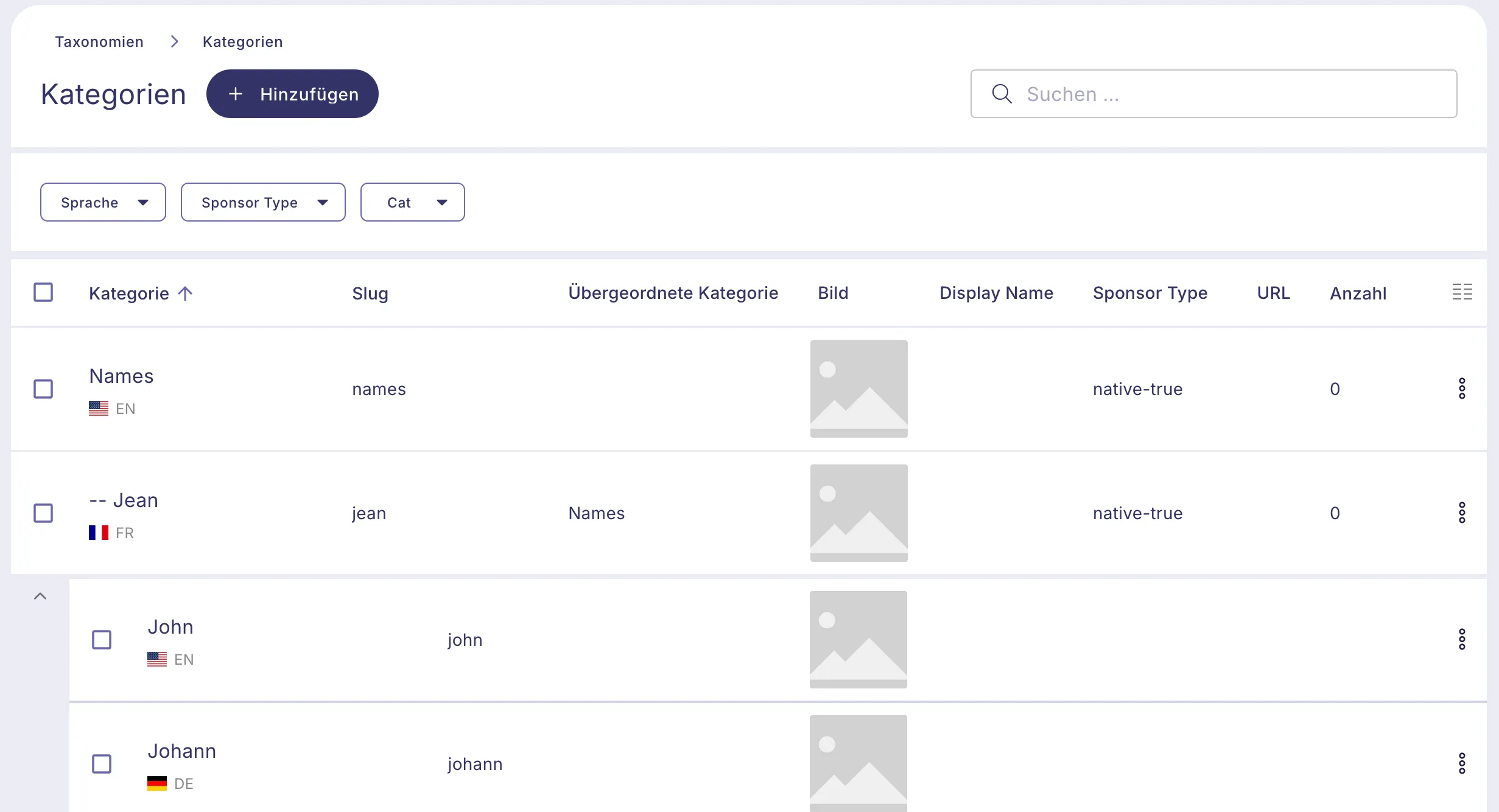Open the Names category

pos(121,376)
